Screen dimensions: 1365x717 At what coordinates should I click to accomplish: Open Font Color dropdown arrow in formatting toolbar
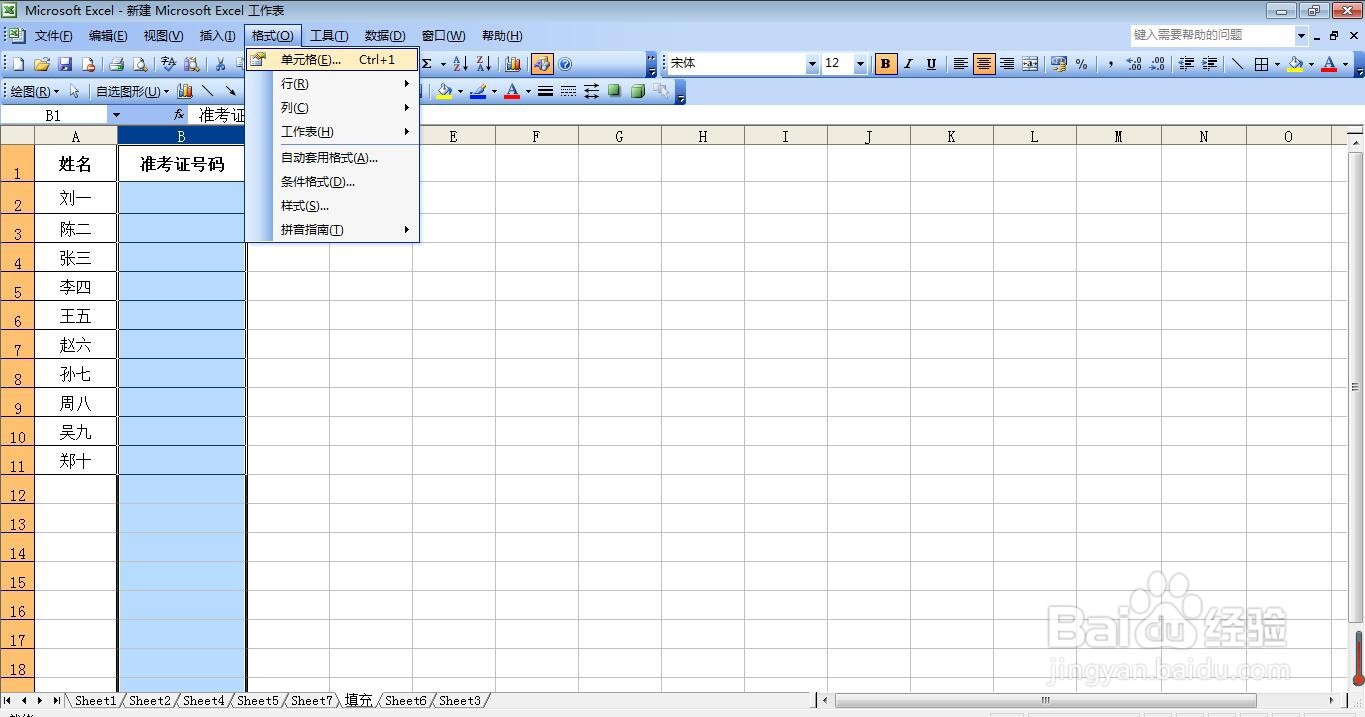(x=1345, y=64)
